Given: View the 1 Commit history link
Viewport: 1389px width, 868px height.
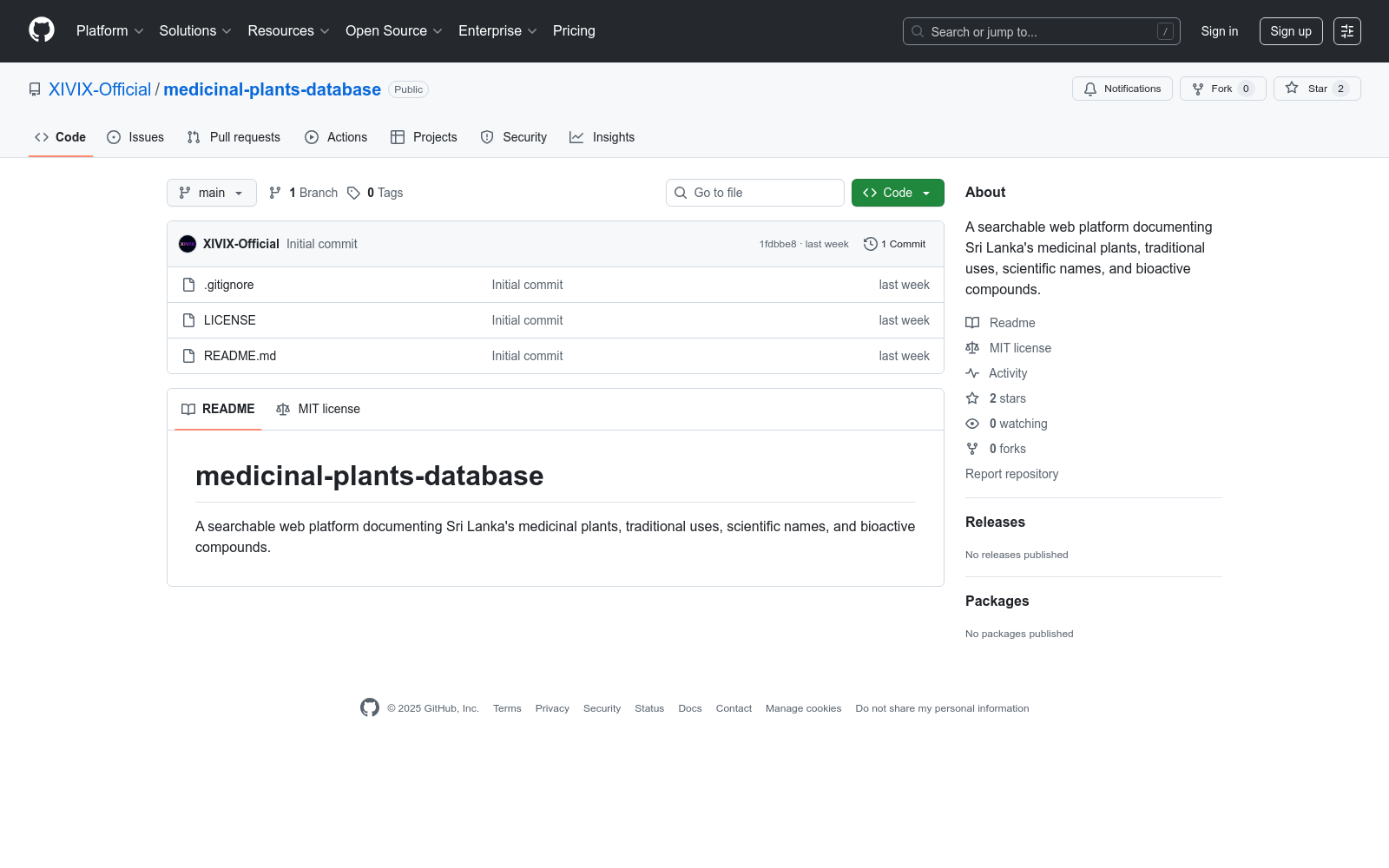Looking at the screenshot, I should click(x=895, y=244).
